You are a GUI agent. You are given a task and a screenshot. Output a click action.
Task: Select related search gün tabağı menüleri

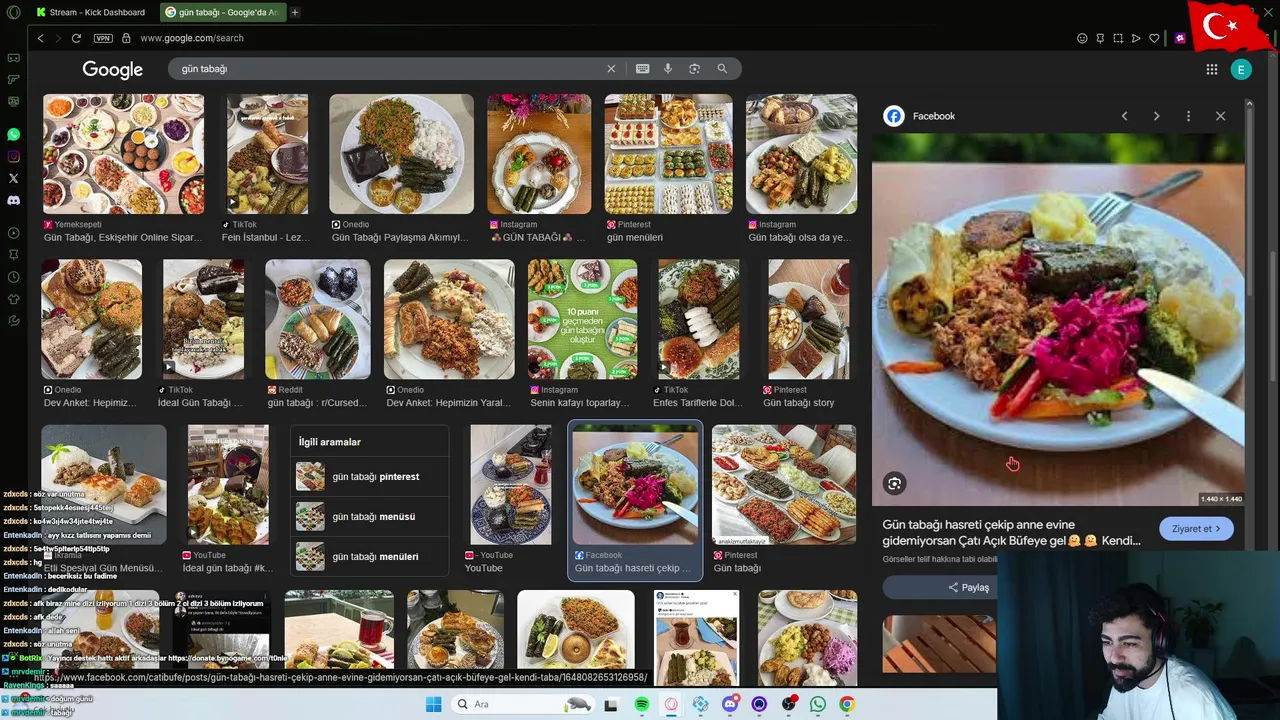point(369,556)
